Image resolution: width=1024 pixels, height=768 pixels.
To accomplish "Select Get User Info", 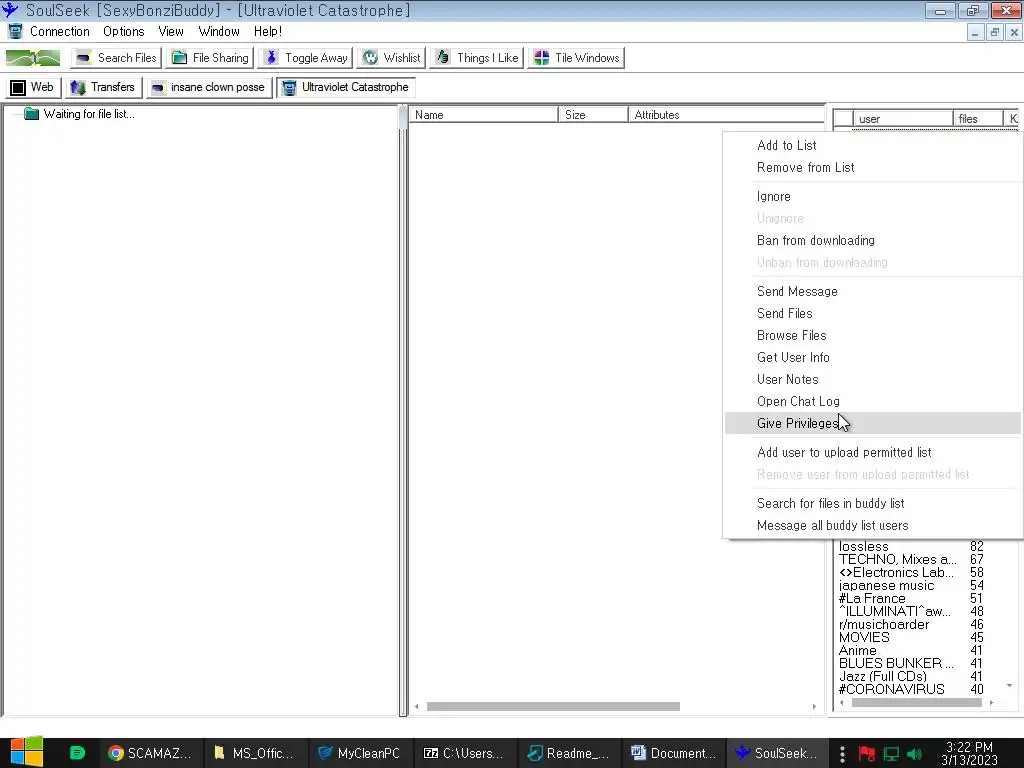I will point(872,358).
